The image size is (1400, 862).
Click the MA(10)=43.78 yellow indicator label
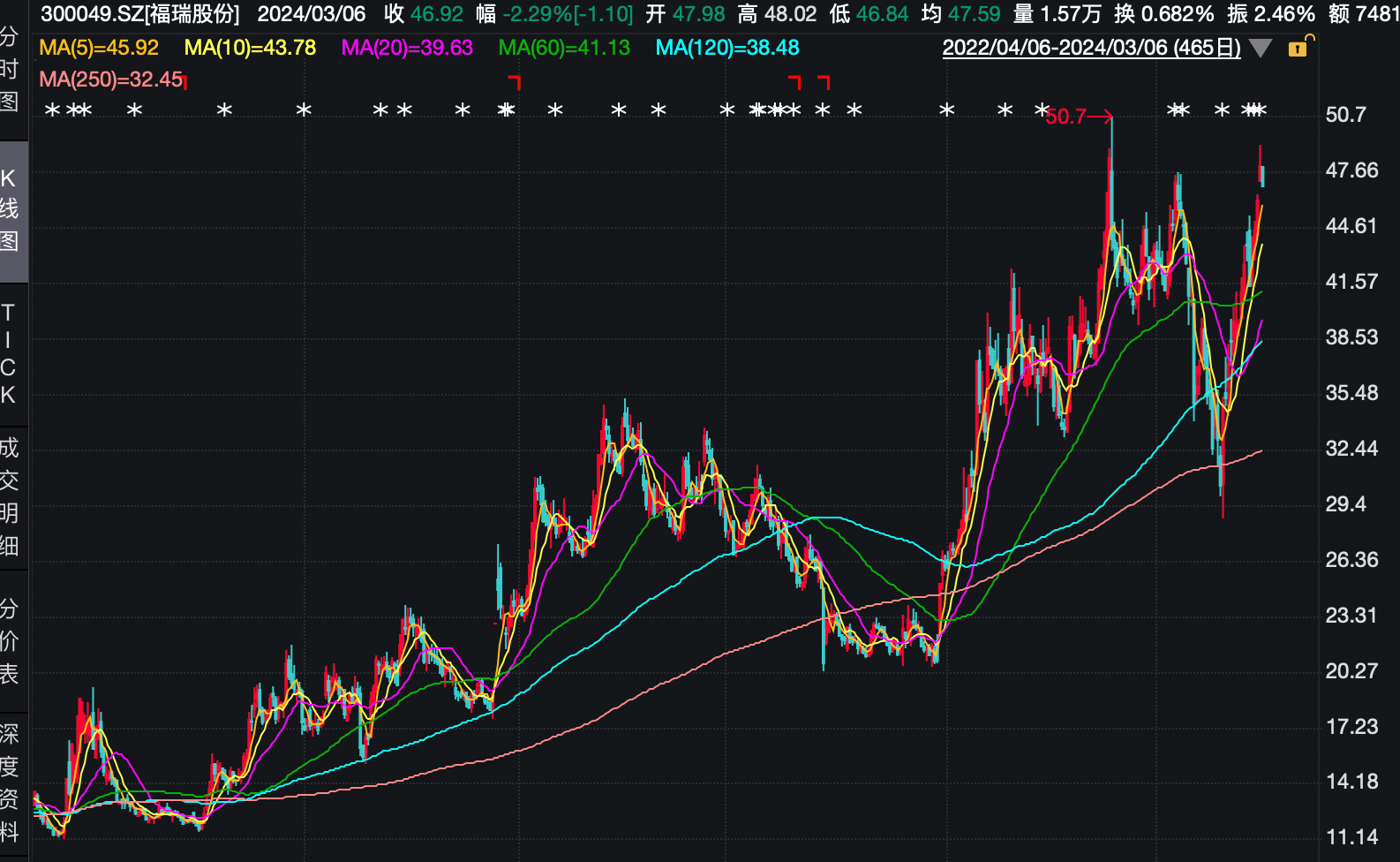(250, 48)
